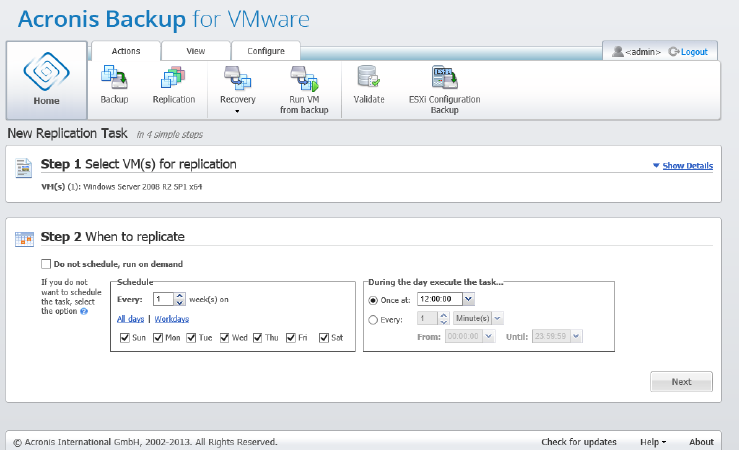The height and width of the screenshot is (450, 739).
Task: Open the schedule help question mark
Action: tap(84, 311)
